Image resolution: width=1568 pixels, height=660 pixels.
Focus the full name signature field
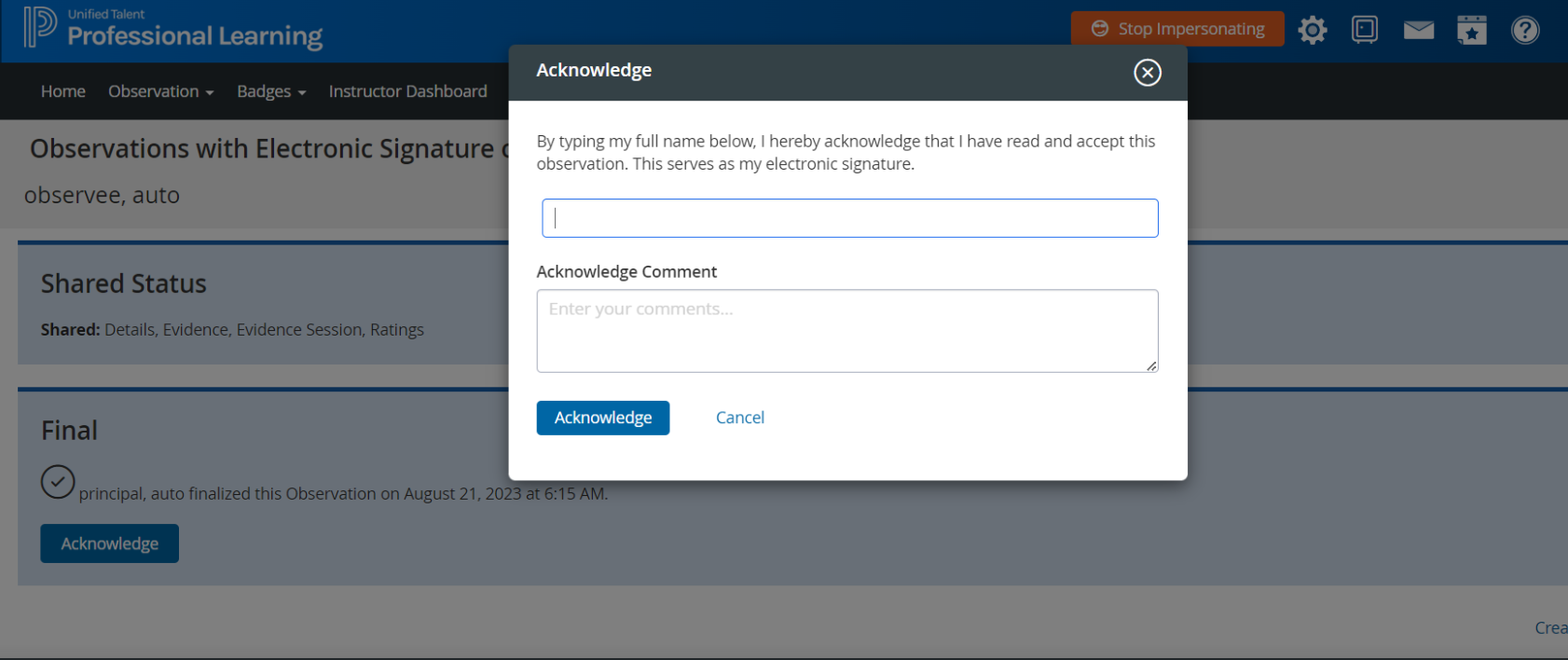pyautogui.click(x=849, y=218)
